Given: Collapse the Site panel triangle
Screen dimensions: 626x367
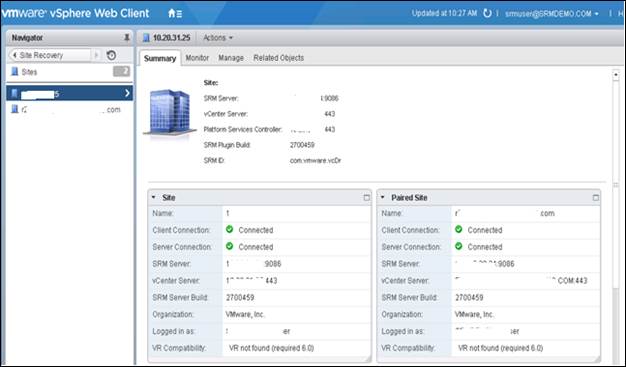Looking at the screenshot, I should tap(154, 197).
